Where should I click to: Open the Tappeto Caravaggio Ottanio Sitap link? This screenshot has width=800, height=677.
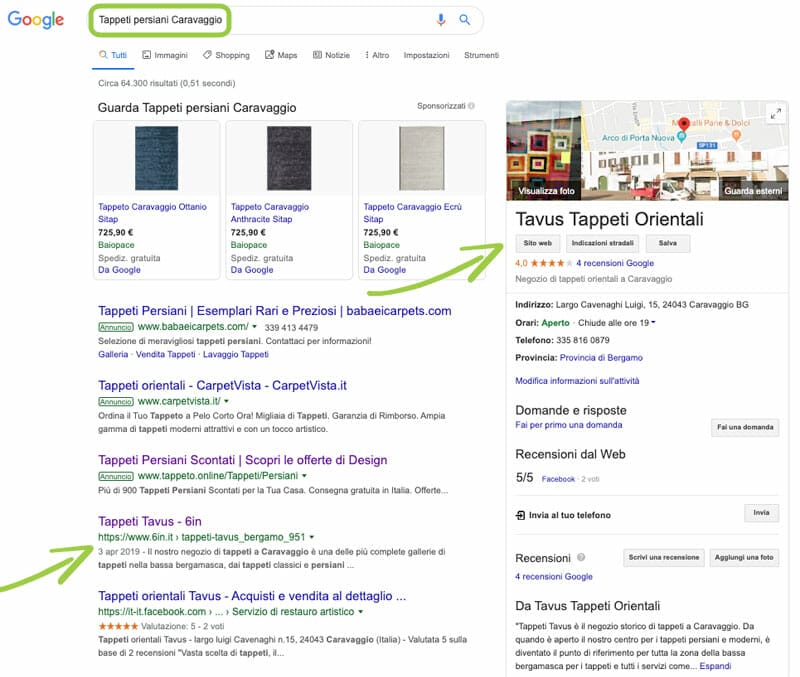[152, 213]
